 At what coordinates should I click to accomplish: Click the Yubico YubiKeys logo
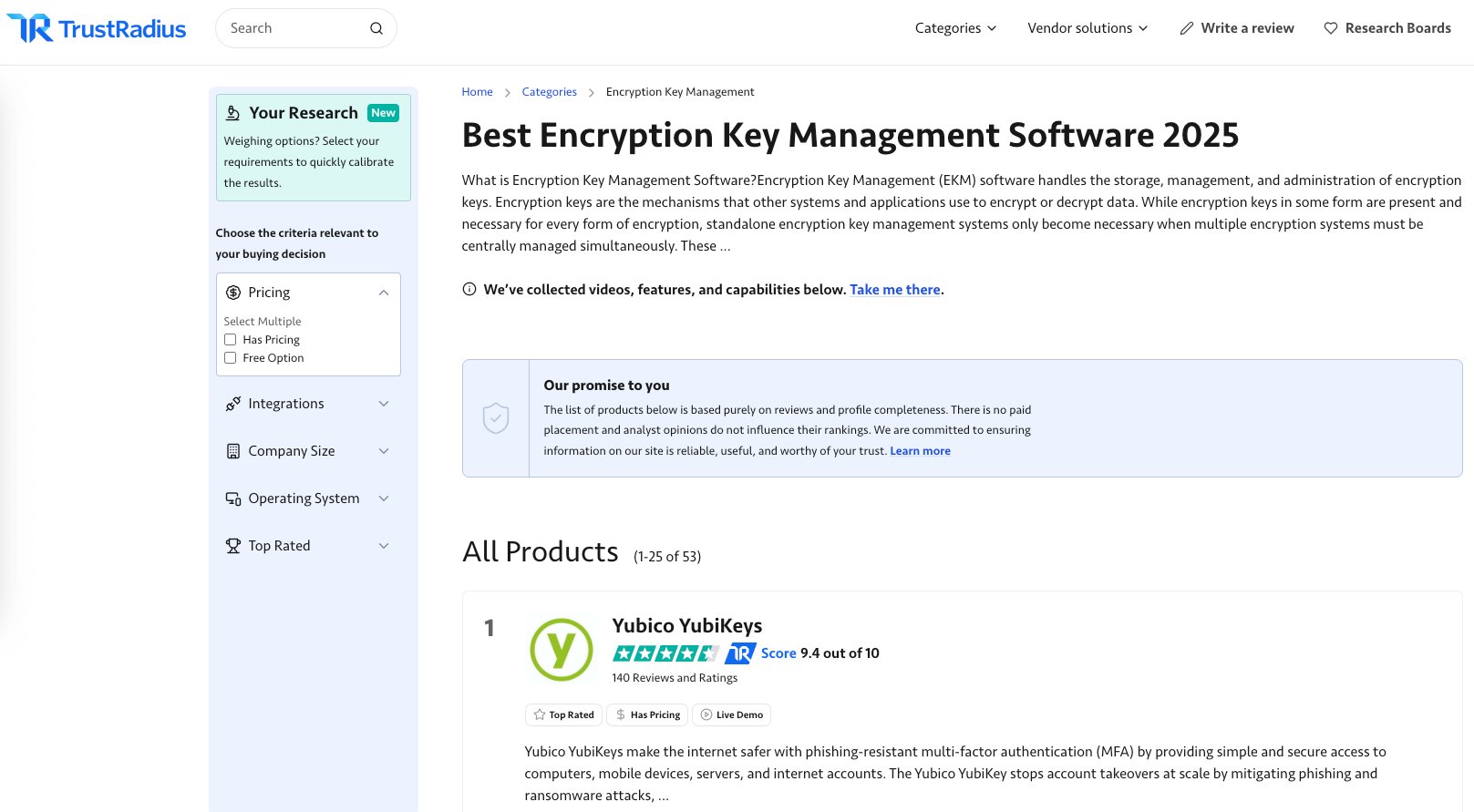562,650
